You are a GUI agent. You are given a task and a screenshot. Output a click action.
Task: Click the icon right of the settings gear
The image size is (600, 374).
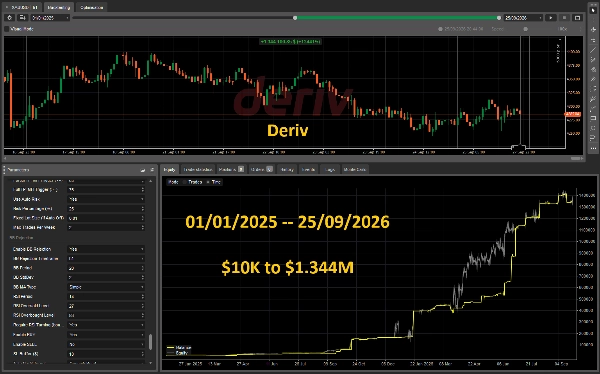[x=23, y=18]
